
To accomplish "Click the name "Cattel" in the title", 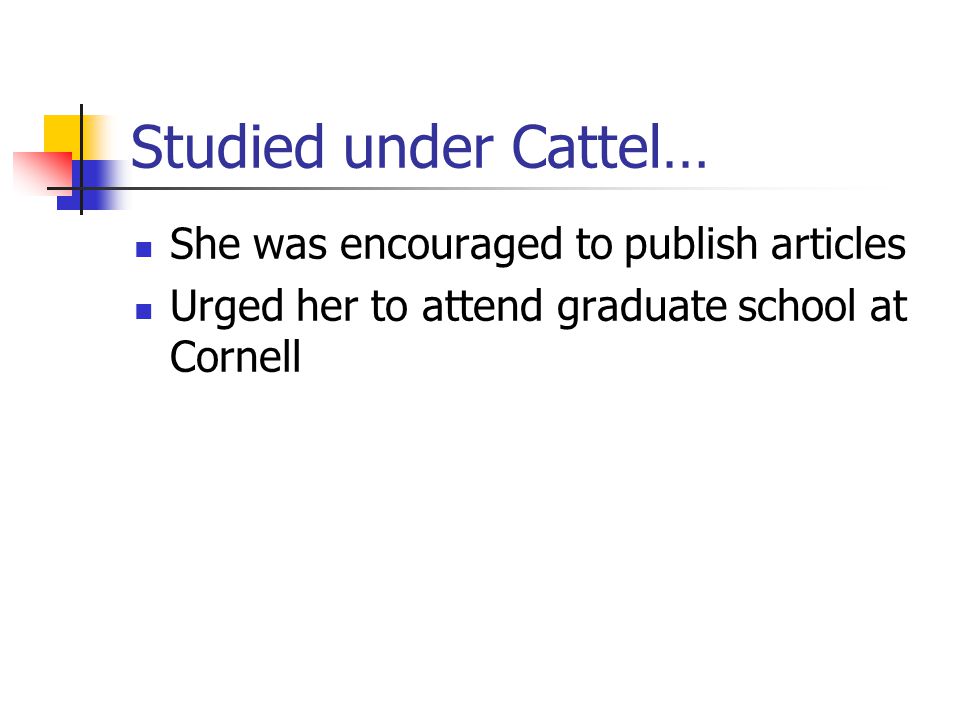I will [587, 146].
